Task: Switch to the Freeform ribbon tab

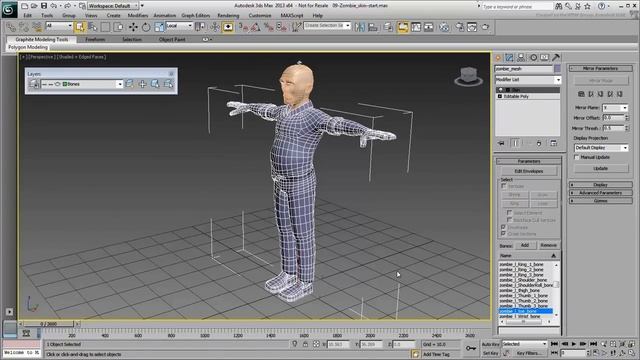Action: [x=95, y=40]
